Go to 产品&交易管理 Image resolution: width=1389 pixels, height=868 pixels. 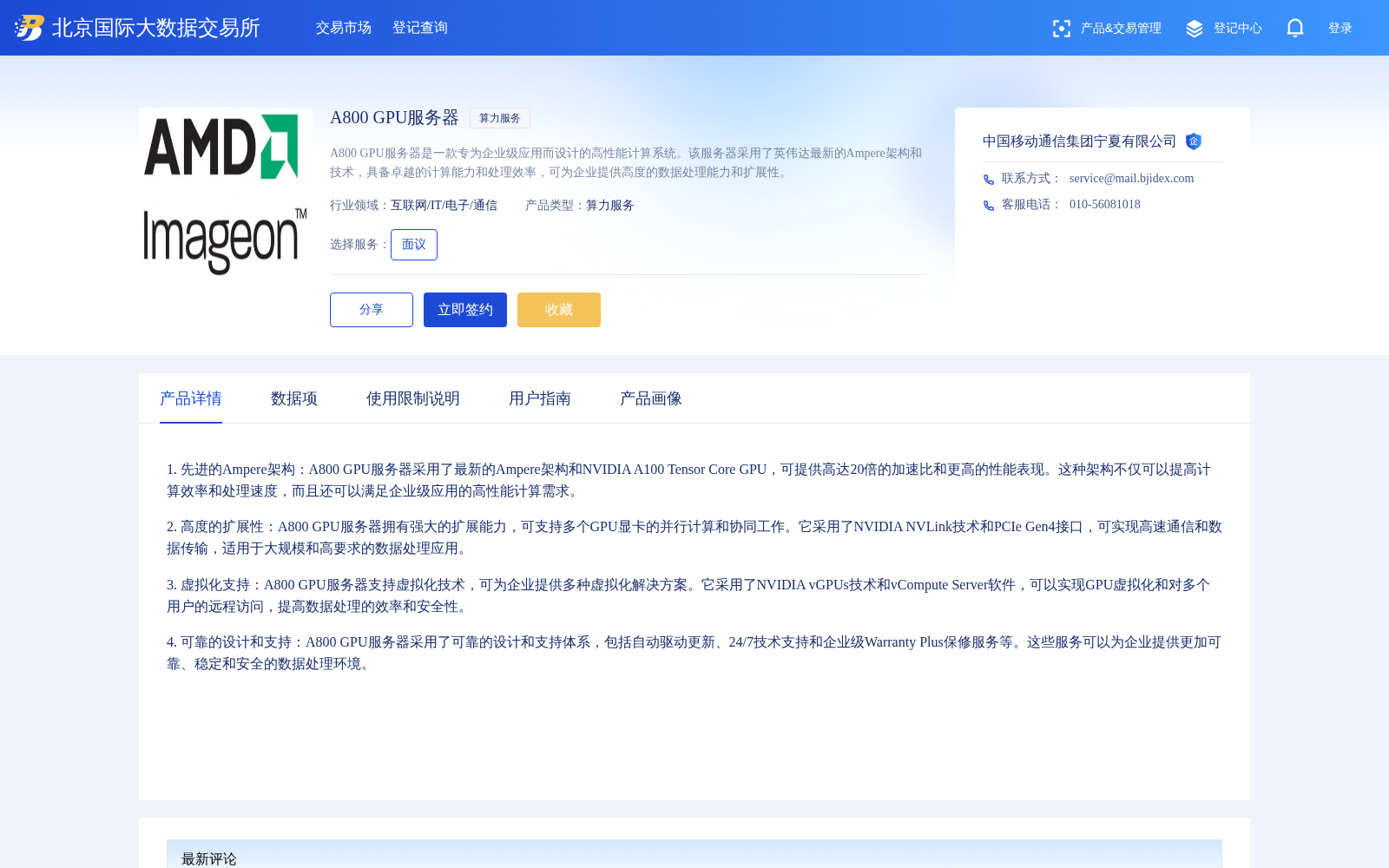point(1121,29)
